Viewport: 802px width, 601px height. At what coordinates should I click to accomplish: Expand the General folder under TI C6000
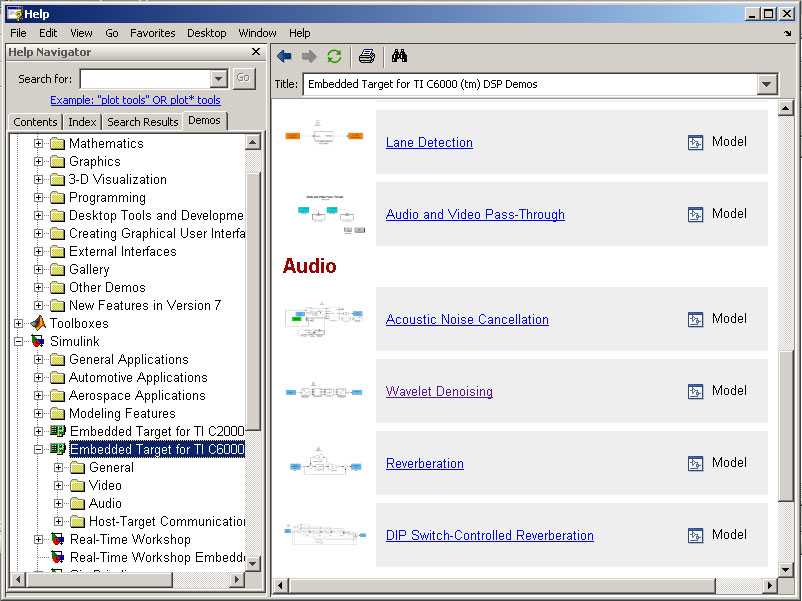coord(58,467)
